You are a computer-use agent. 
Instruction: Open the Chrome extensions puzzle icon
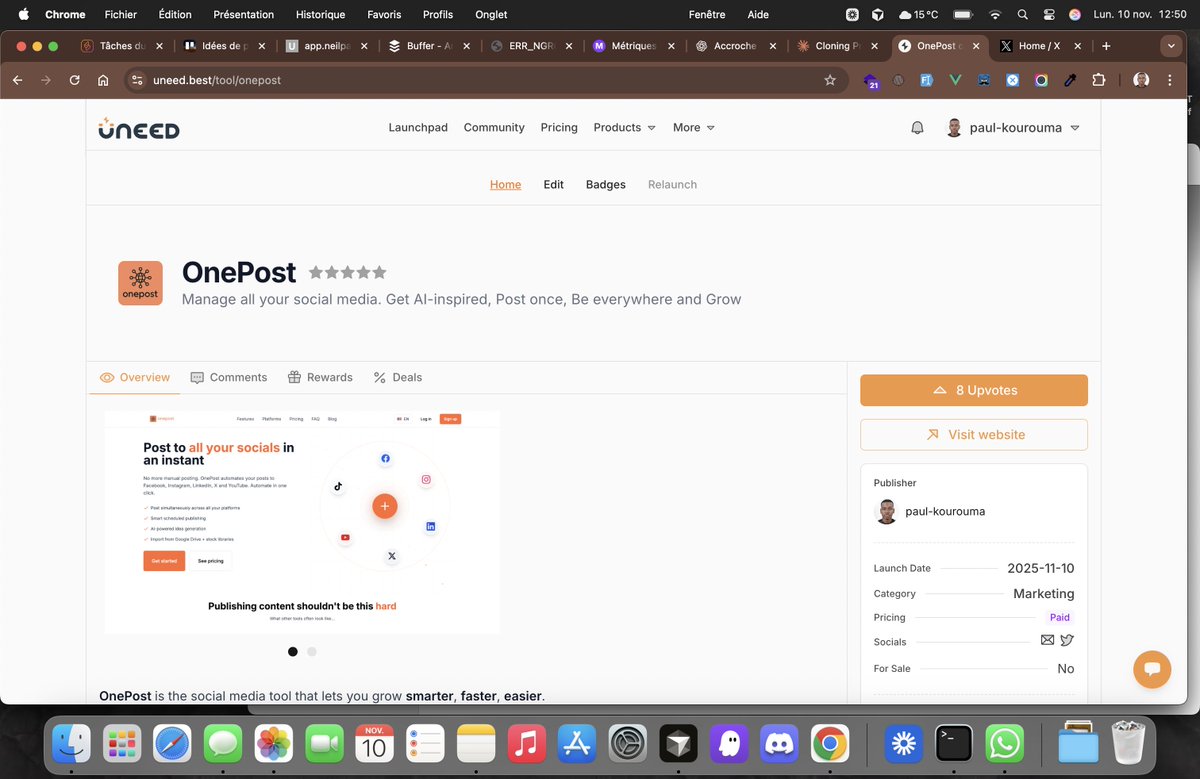coord(1098,80)
